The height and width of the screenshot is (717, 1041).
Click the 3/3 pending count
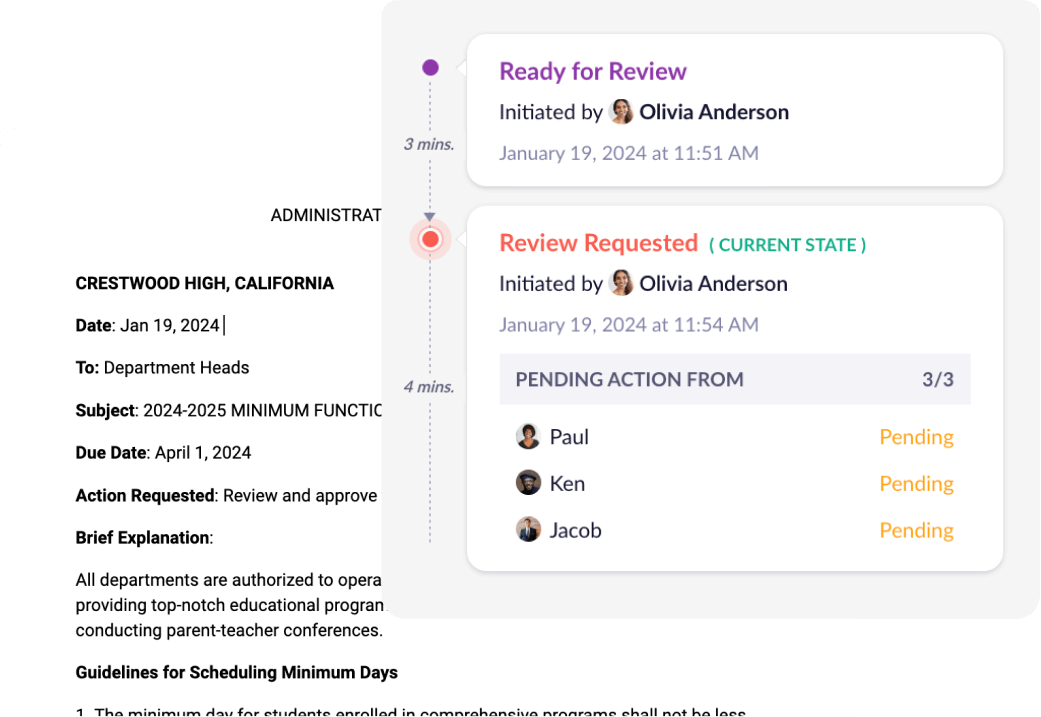938,380
